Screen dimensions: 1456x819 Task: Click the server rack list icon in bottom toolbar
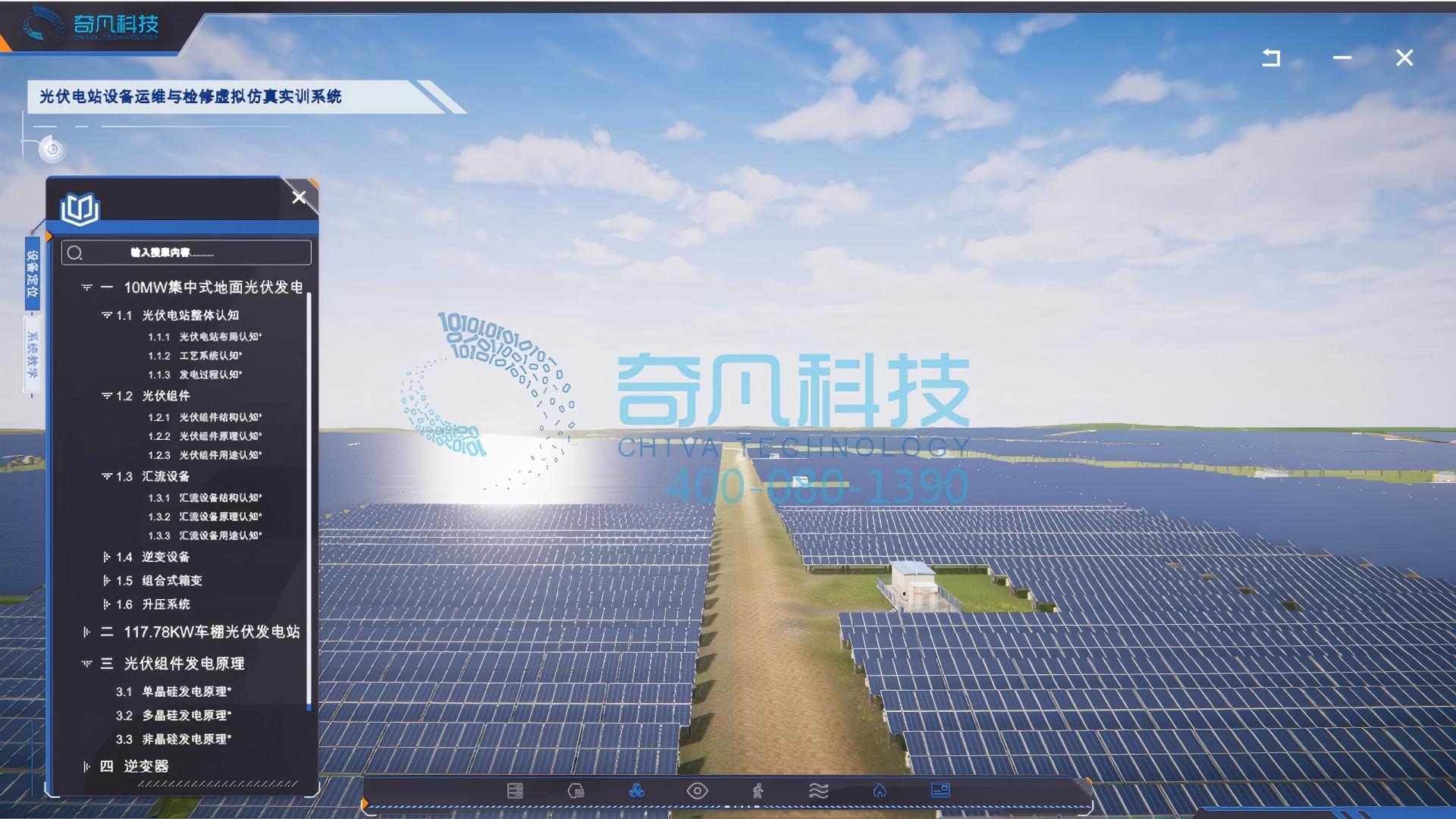pyautogui.click(x=515, y=791)
